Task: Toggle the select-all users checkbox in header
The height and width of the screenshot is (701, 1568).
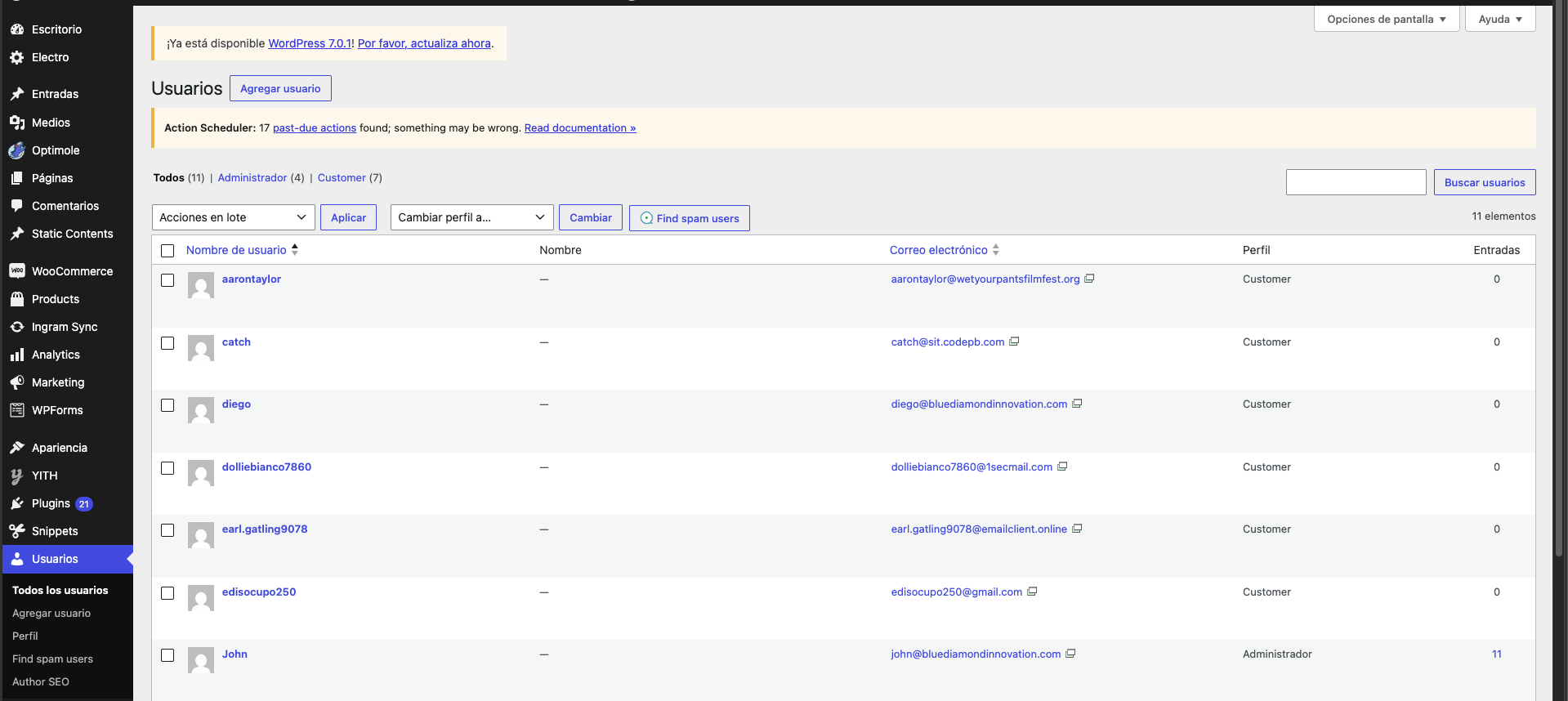Action: coord(168,251)
